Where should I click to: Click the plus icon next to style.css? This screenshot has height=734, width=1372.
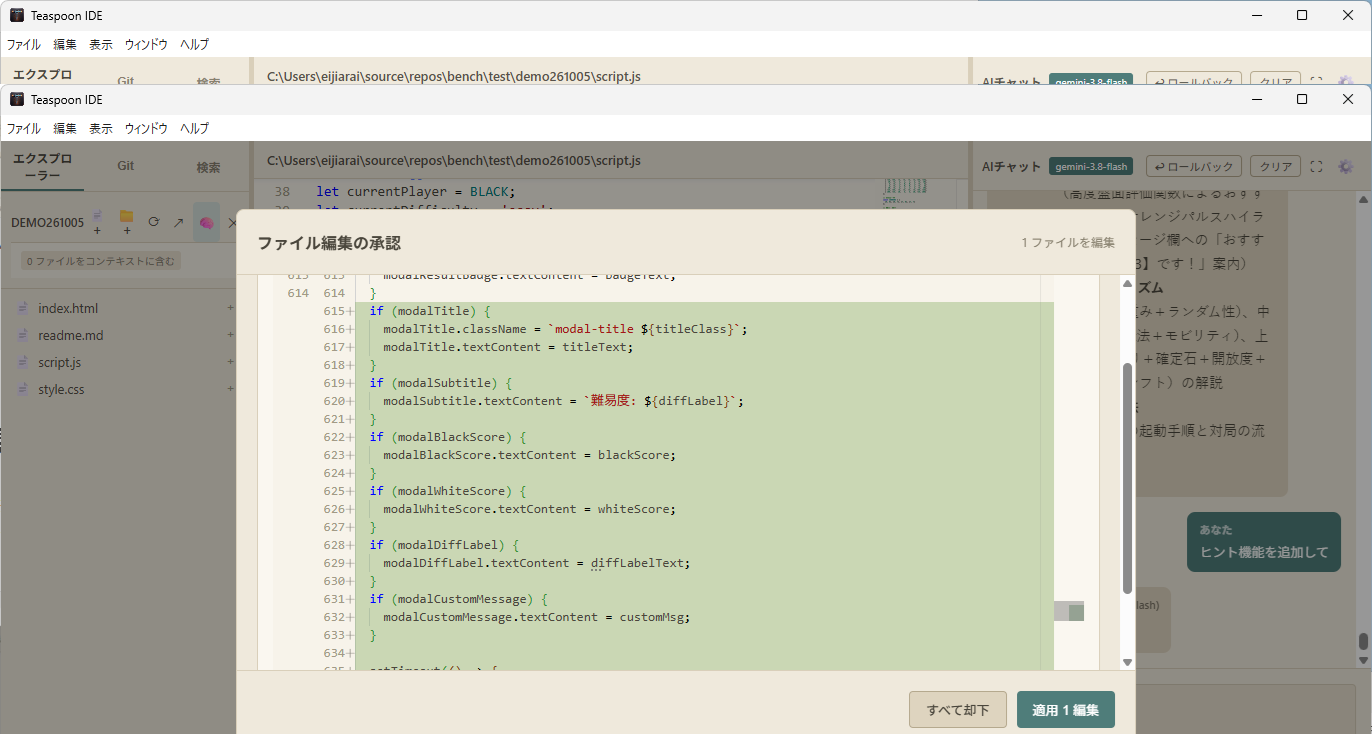(x=230, y=389)
